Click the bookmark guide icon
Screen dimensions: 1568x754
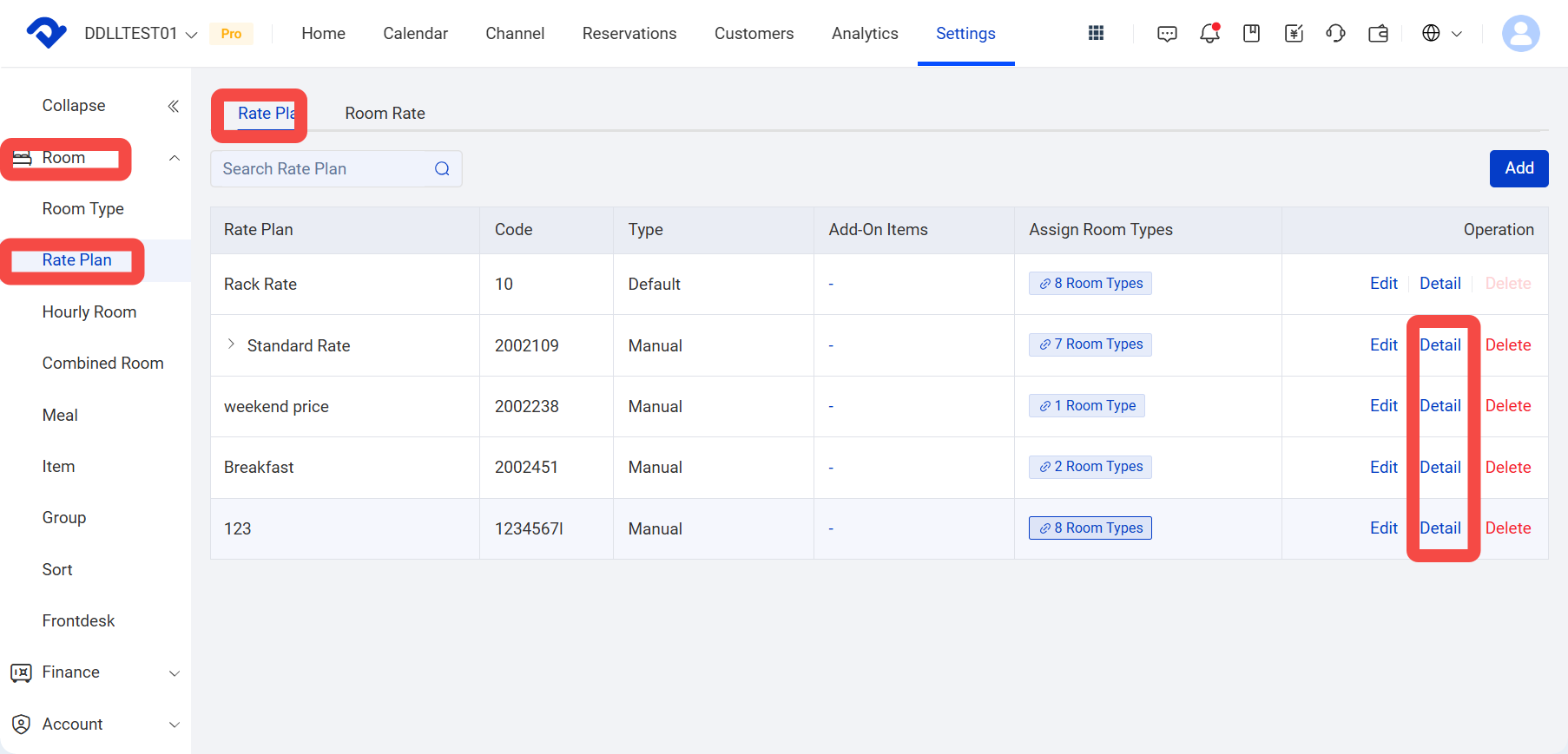(1251, 33)
